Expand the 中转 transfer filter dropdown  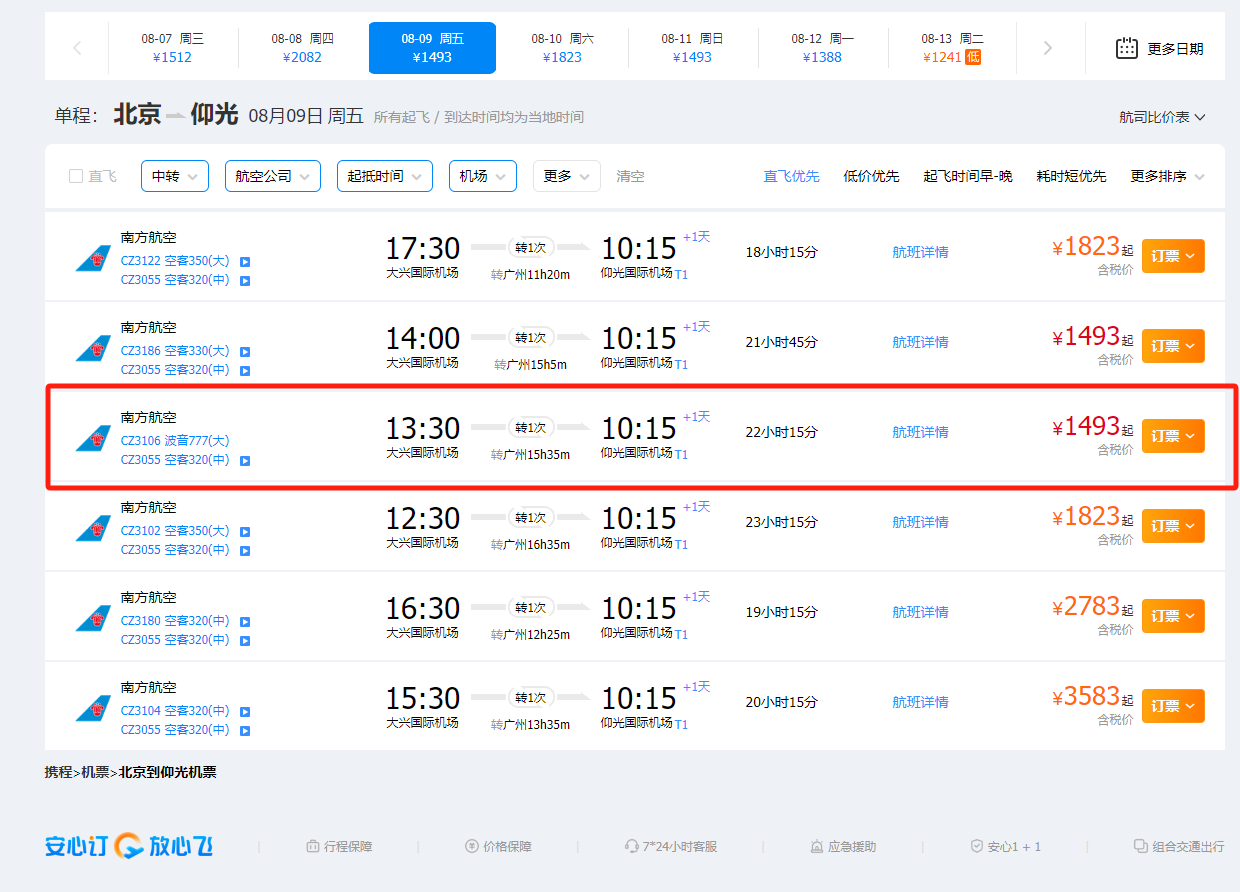click(x=174, y=176)
